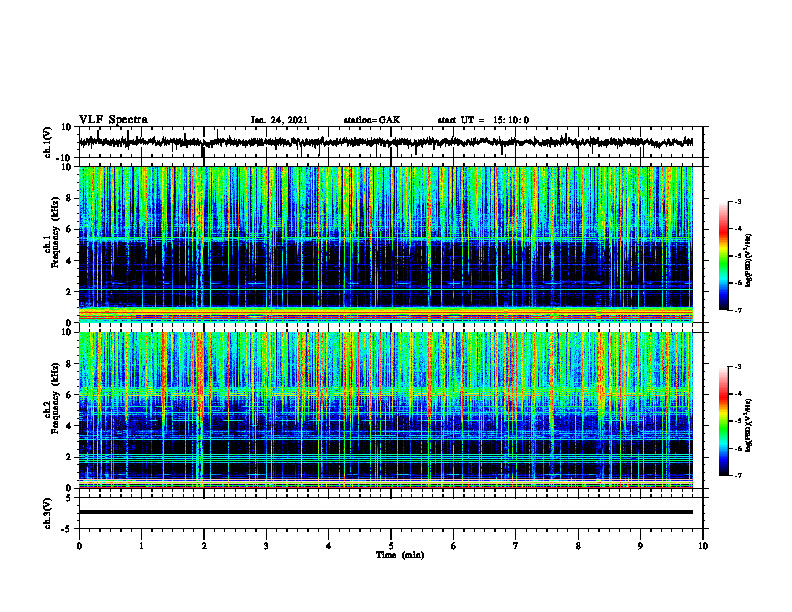The image size is (792, 612).
Task: Click the "start UT = 15:10:0" text
Action: point(483,120)
